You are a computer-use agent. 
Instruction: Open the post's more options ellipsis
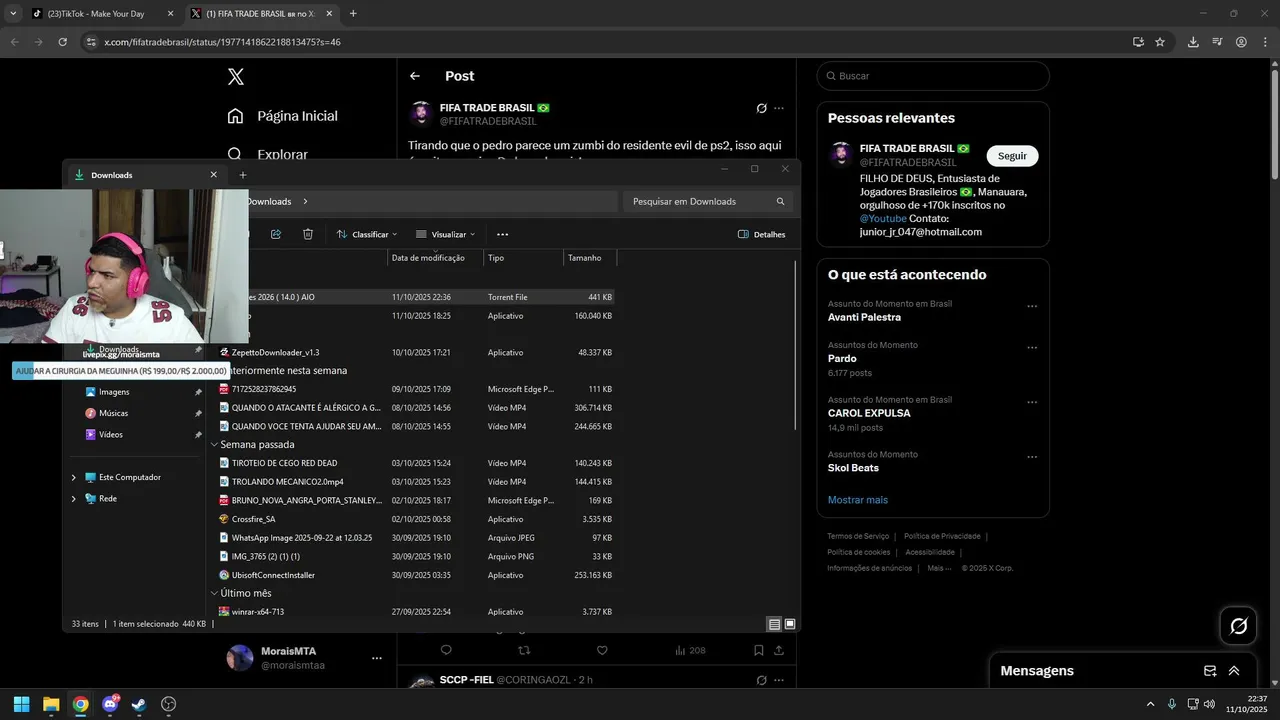coord(779,108)
